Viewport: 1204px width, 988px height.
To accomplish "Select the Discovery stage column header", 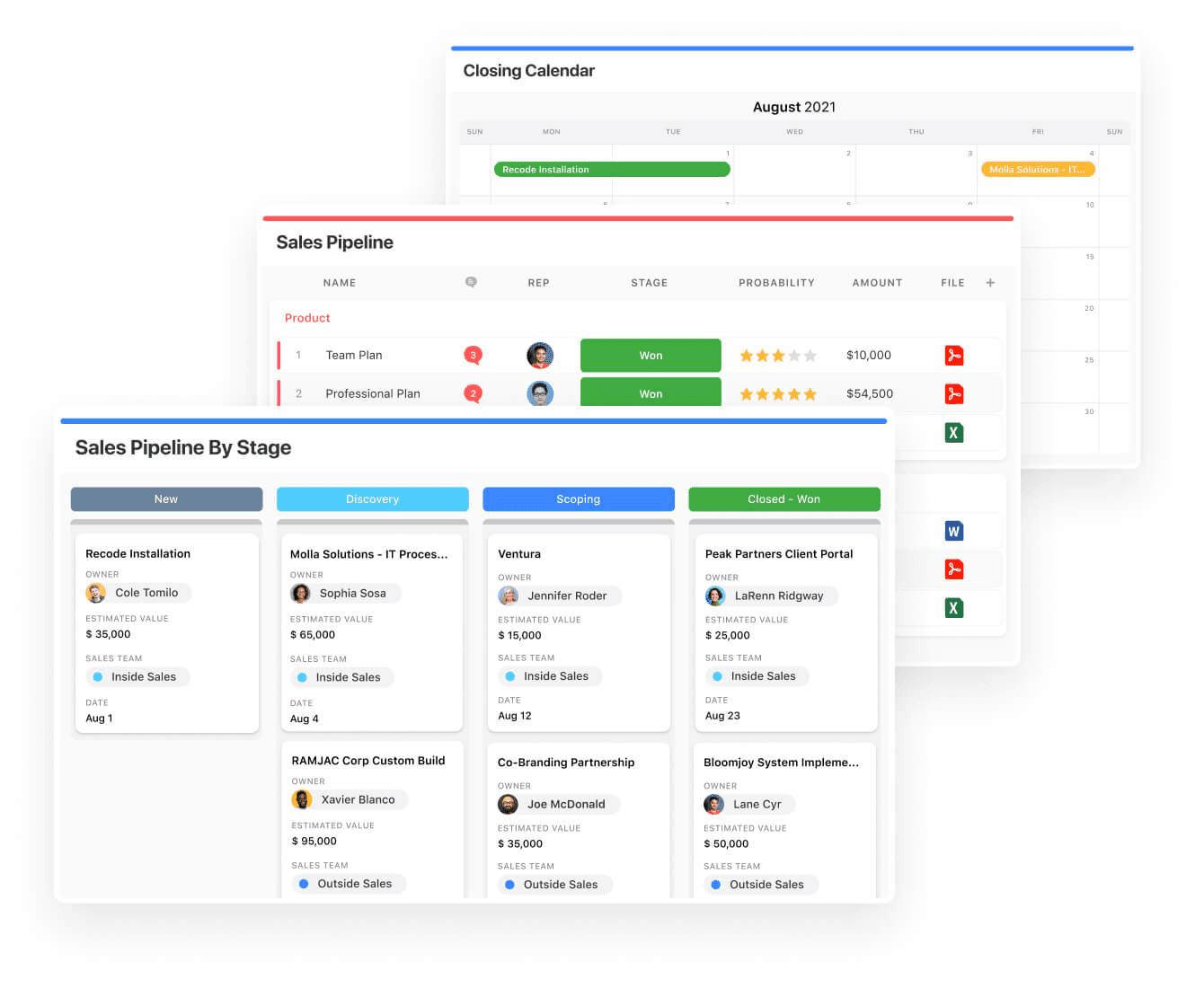I will [x=372, y=499].
